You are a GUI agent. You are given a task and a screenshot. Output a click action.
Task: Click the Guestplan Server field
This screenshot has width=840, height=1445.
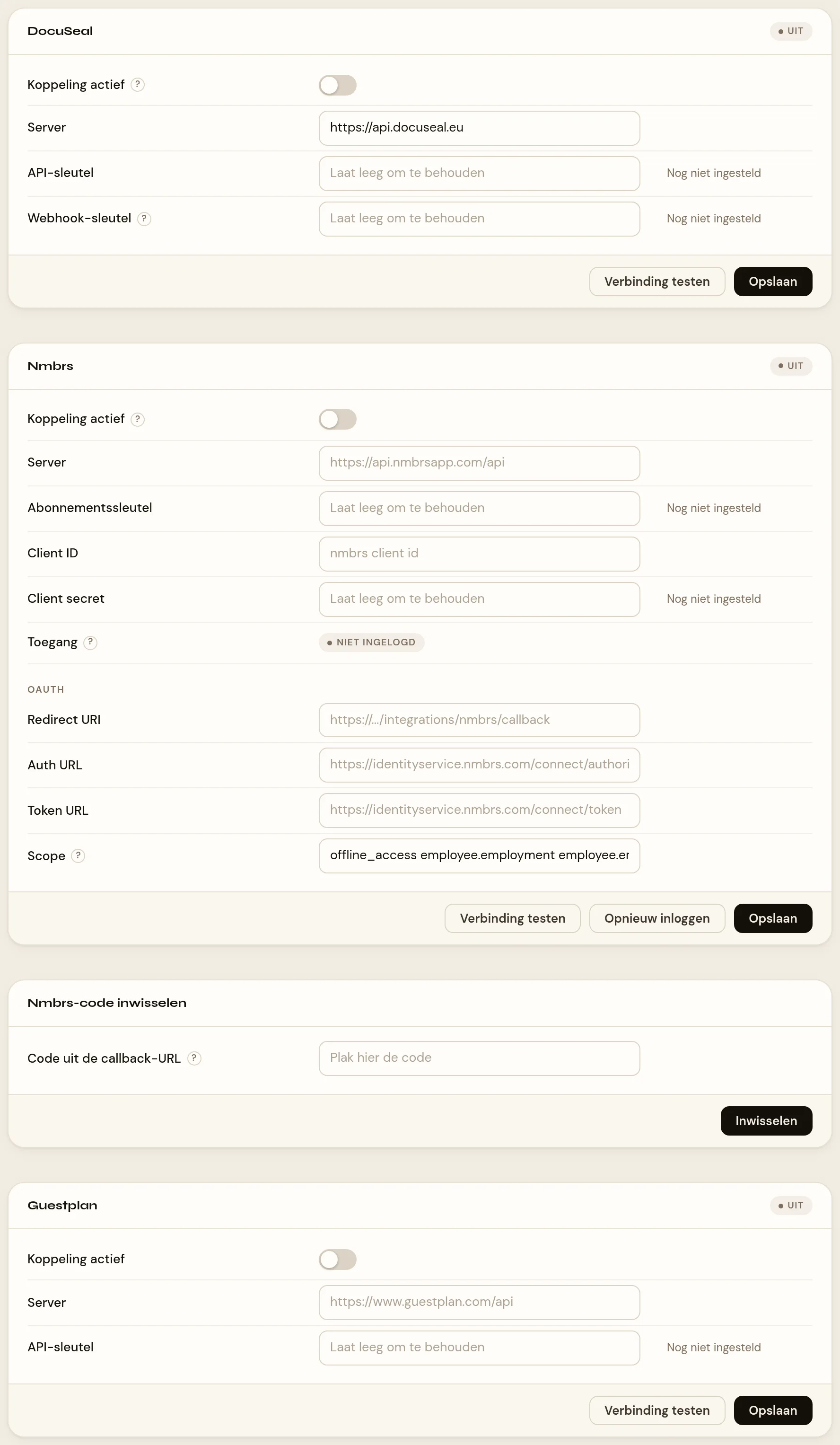(479, 1302)
